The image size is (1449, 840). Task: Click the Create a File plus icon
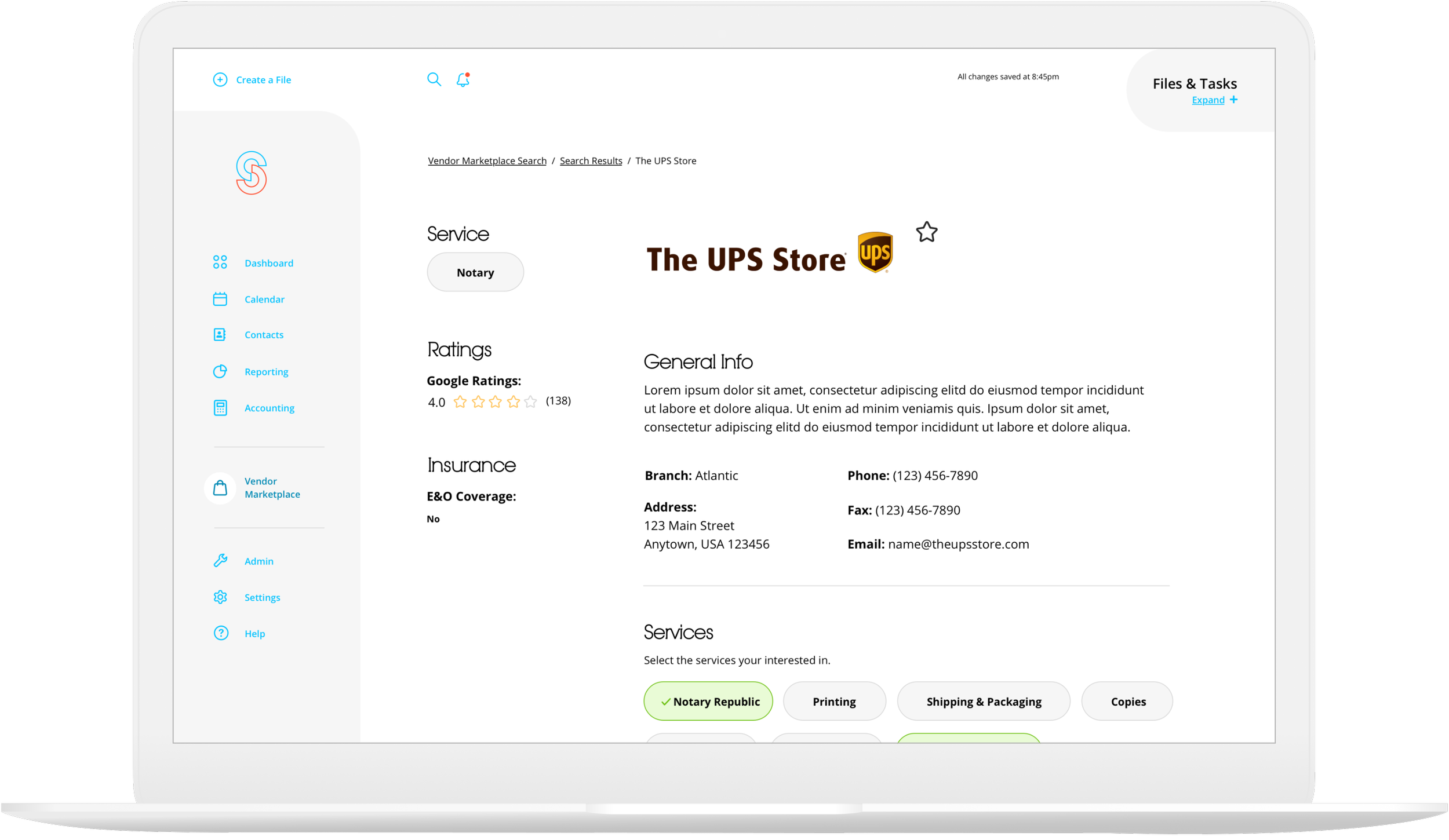(x=220, y=79)
